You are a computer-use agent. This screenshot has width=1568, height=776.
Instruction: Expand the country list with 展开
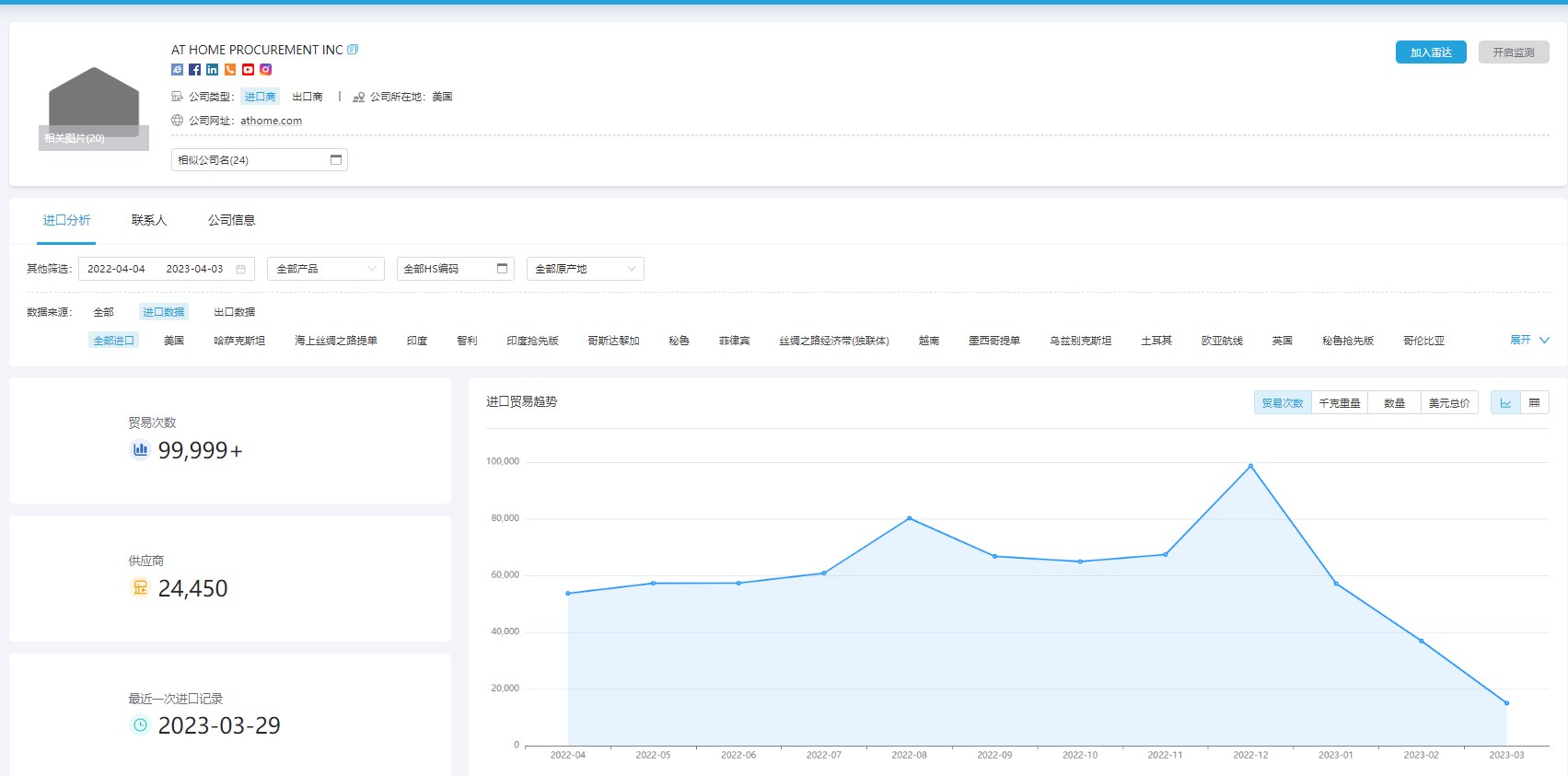point(1529,340)
